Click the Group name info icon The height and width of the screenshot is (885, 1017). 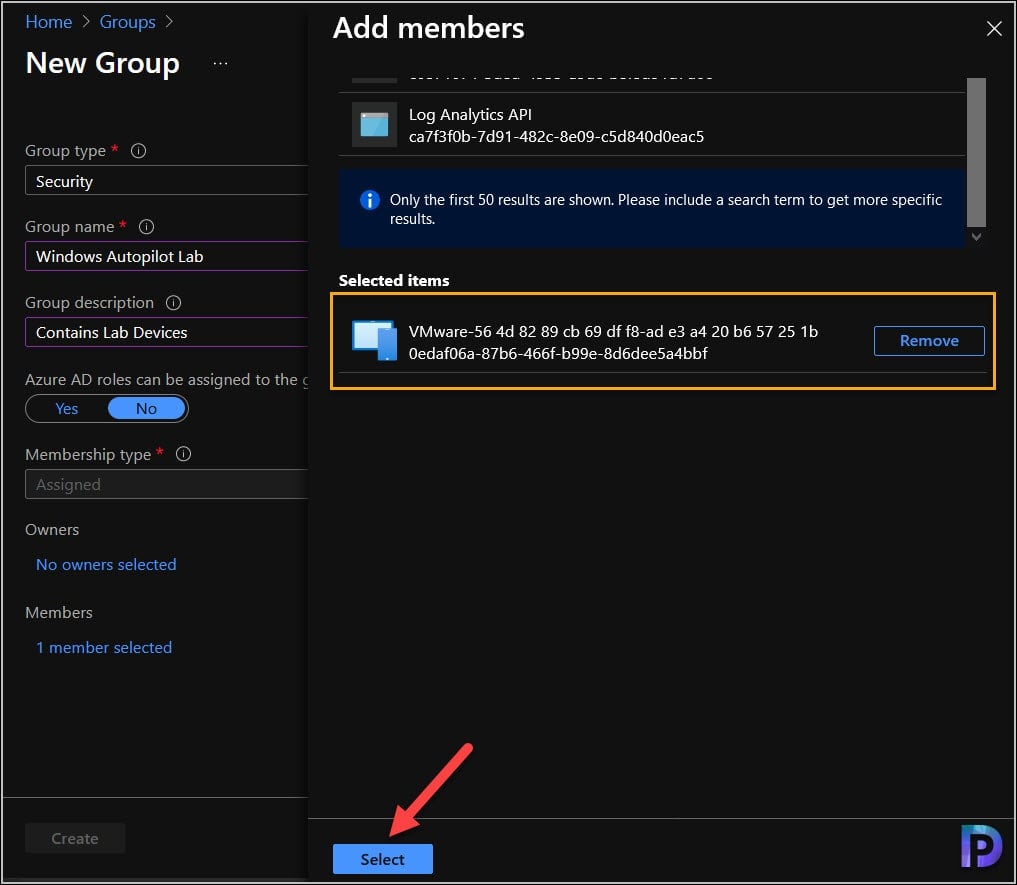147,226
